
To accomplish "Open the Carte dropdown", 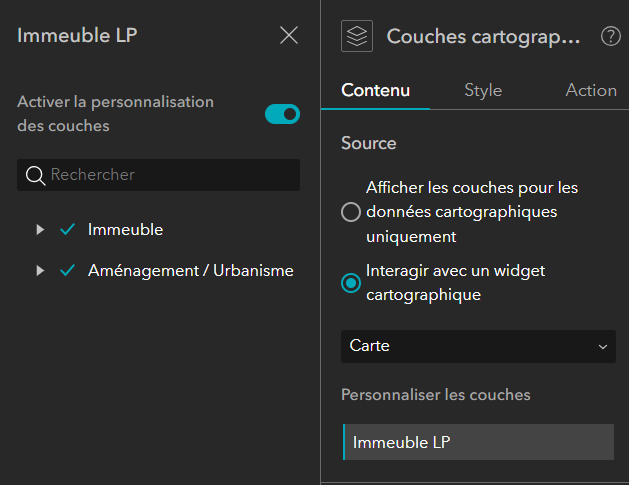I will (x=478, y=346).
